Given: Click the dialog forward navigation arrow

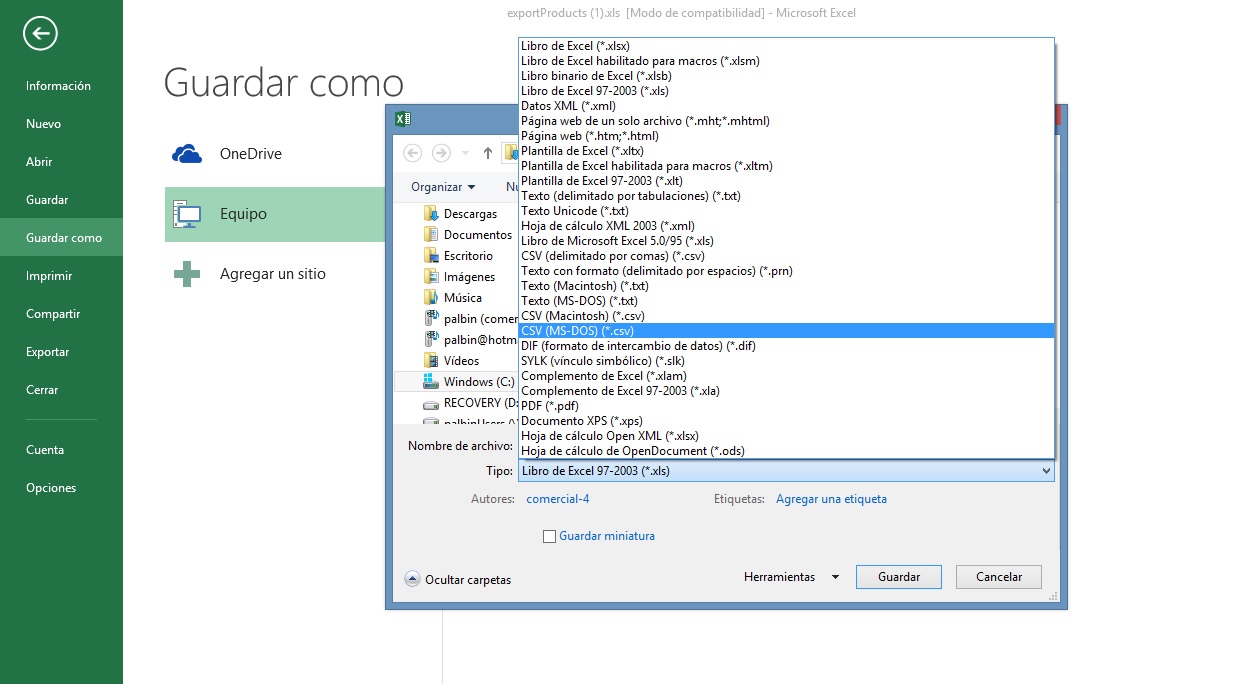Looking at the screenshot, I should [441, 153].
